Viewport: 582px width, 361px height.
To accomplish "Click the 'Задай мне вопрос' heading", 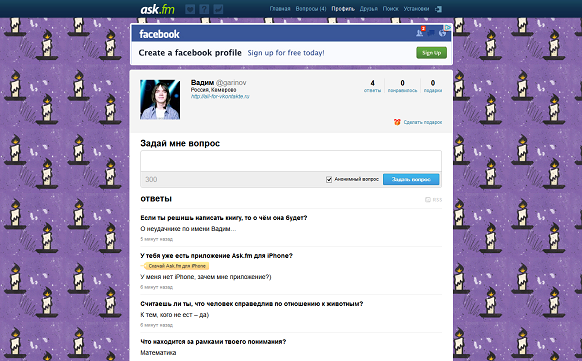I will tap(180, 143).
